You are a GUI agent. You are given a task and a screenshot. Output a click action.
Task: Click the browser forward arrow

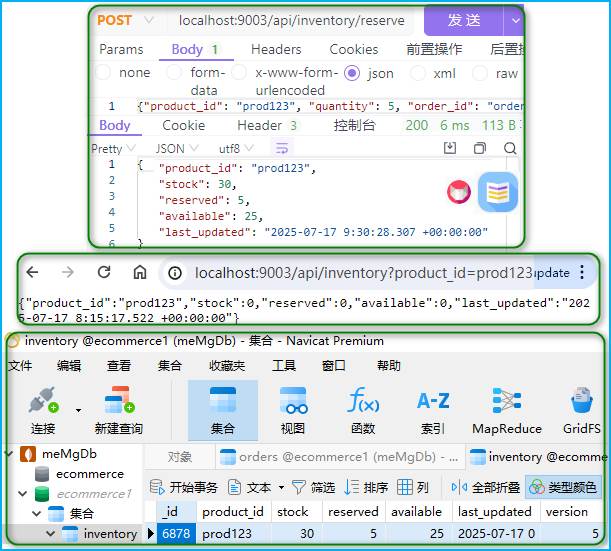coord(68,272)
